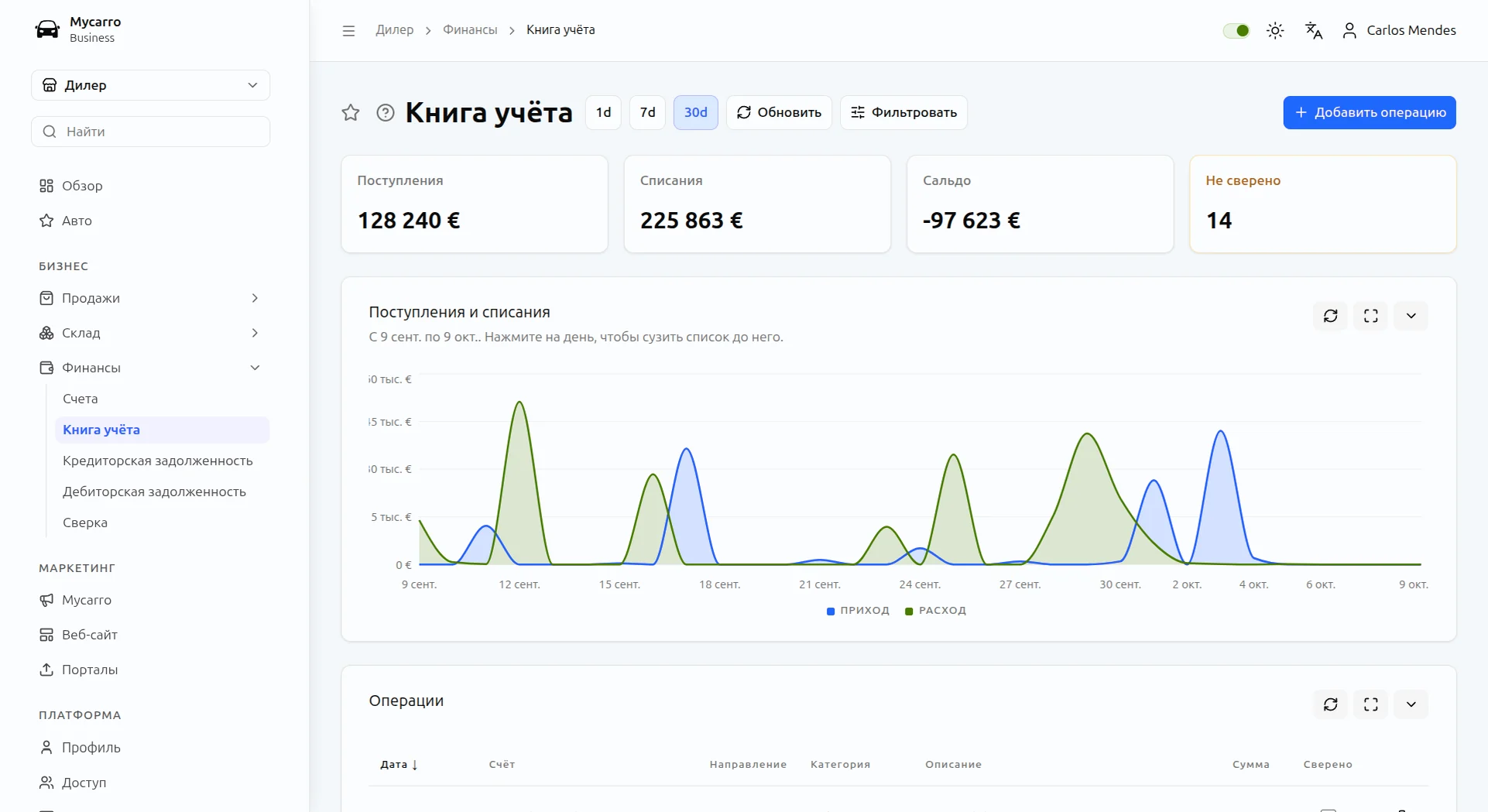This screenshot has width=1488, height=812.
Task: Open the Carlos Mendes user menu
Action: tap(1399, 30)
